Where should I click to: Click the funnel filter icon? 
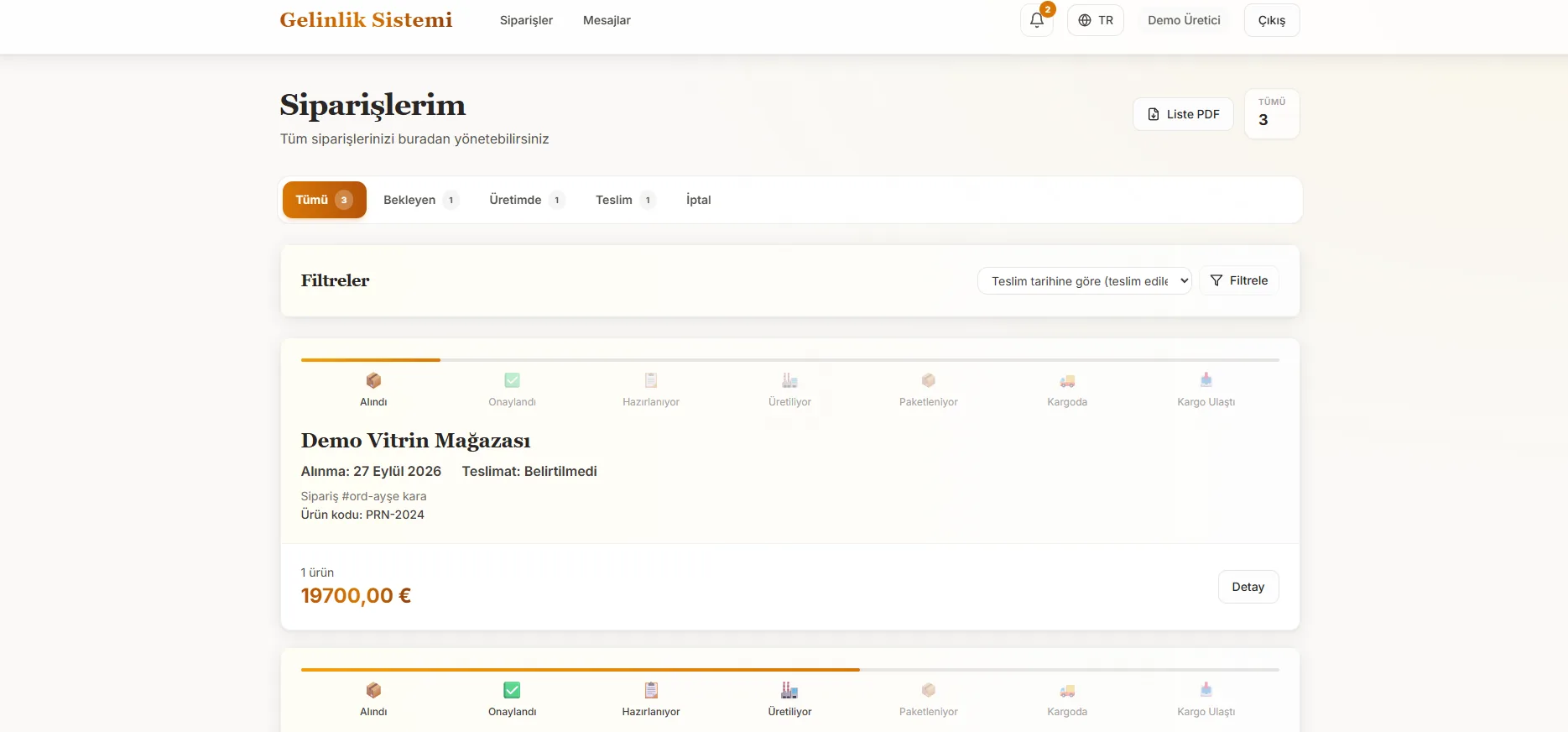coord(1216,280)
